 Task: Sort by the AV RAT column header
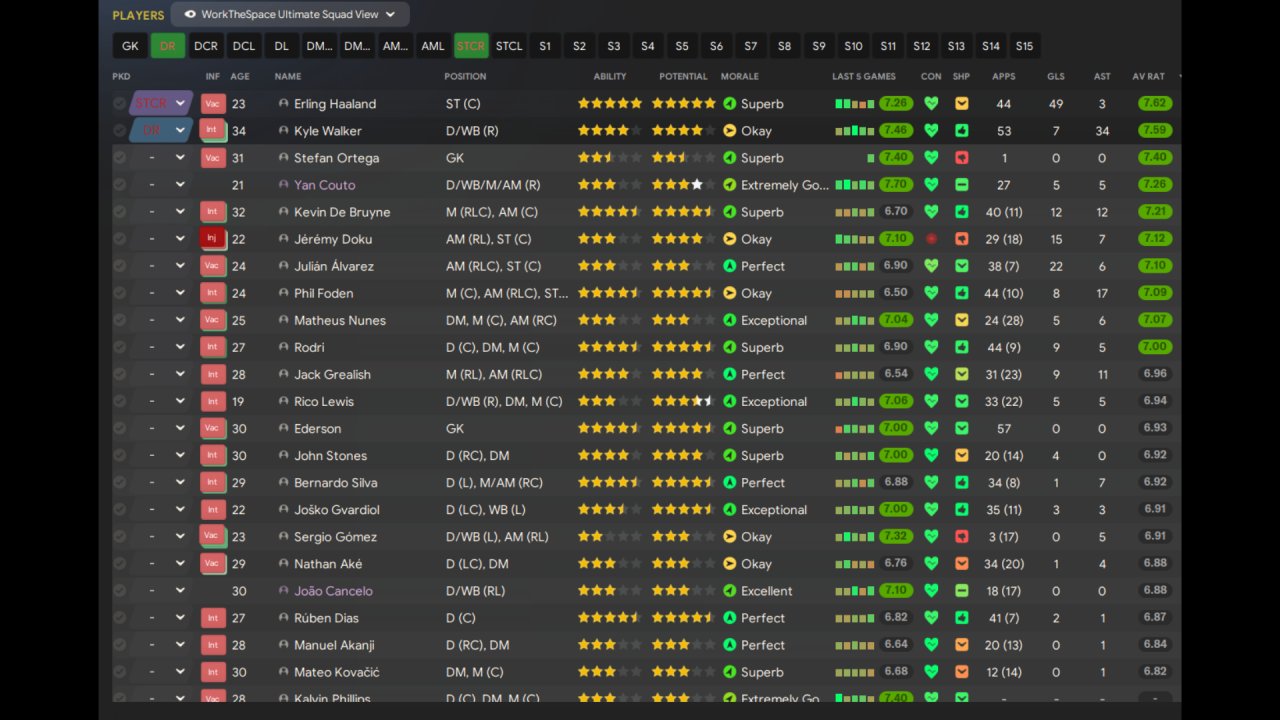tap(1148, 76)
